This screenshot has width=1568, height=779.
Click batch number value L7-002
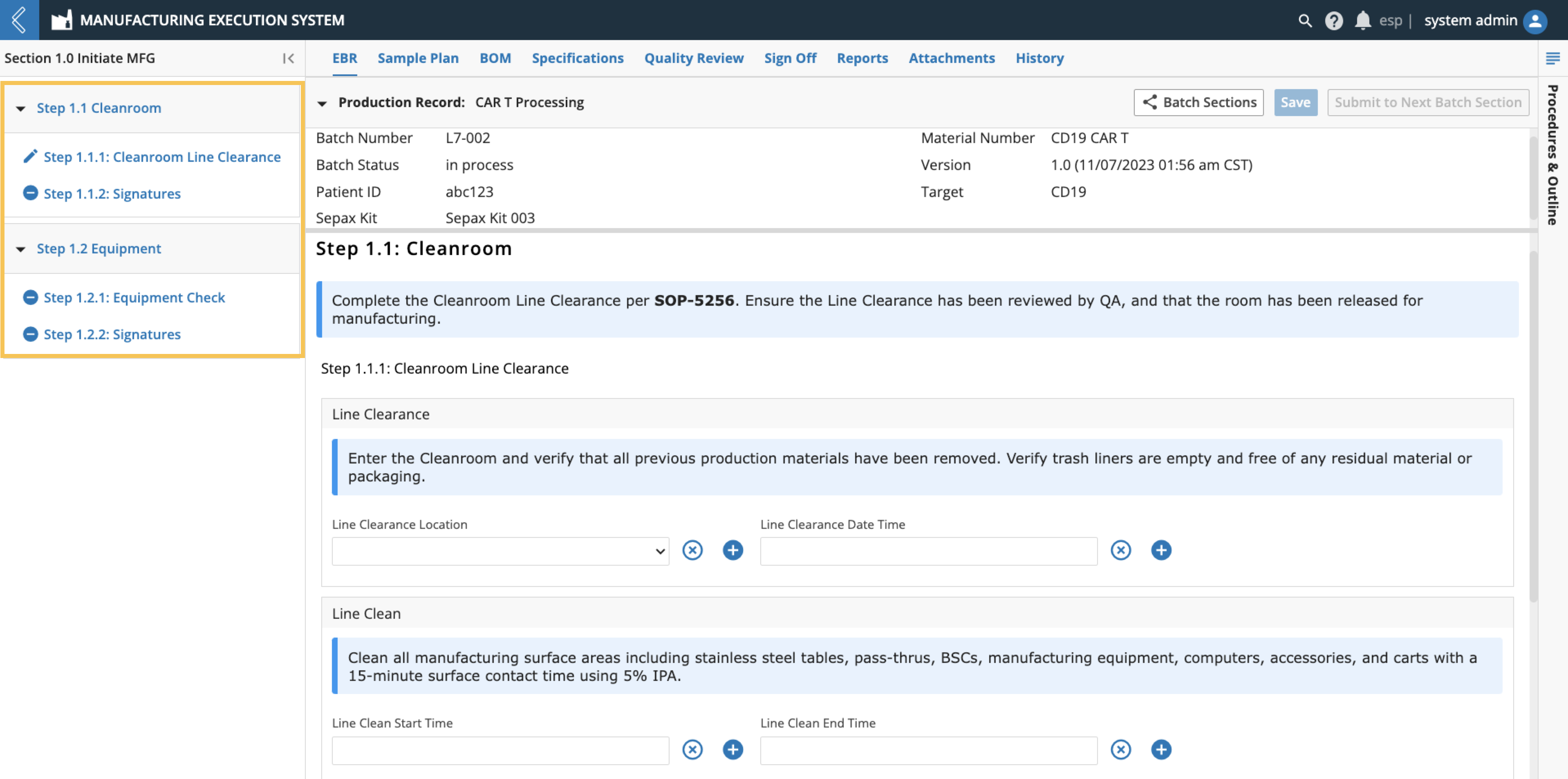(x=468, y=138)
